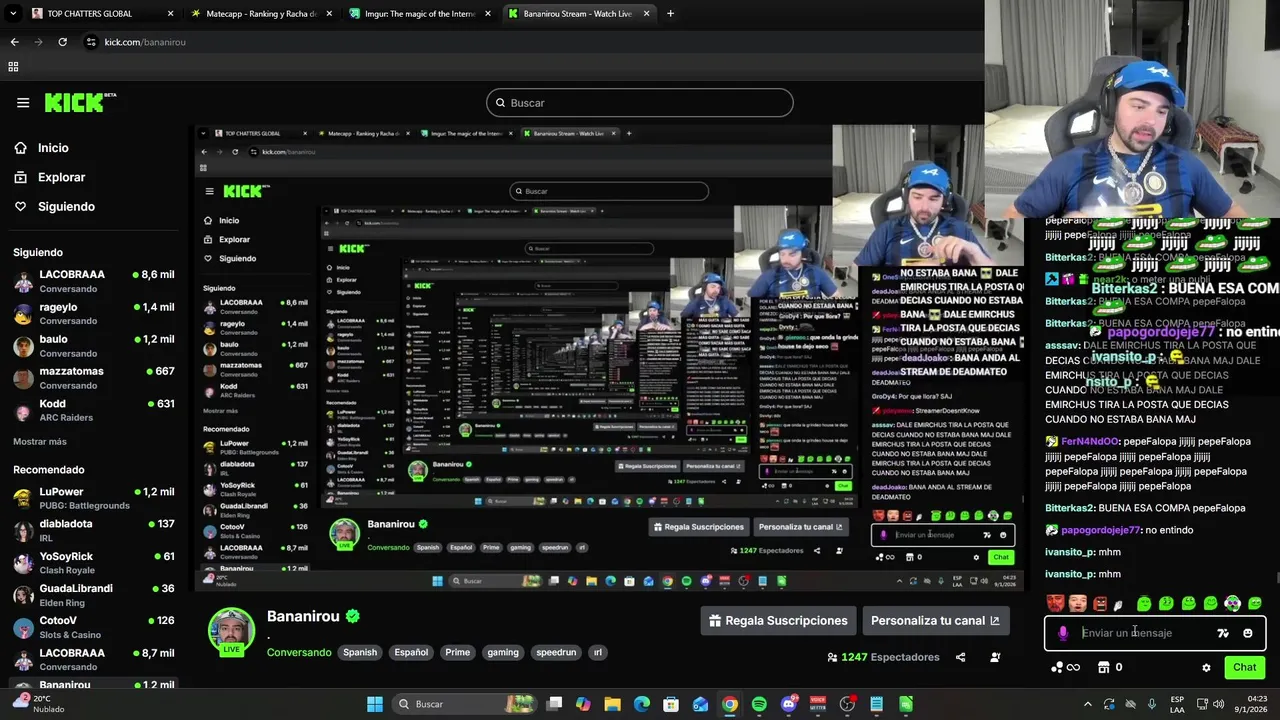1280x720 pixels.
Task: Click Personaliza tu canal button
Action: 935,621
